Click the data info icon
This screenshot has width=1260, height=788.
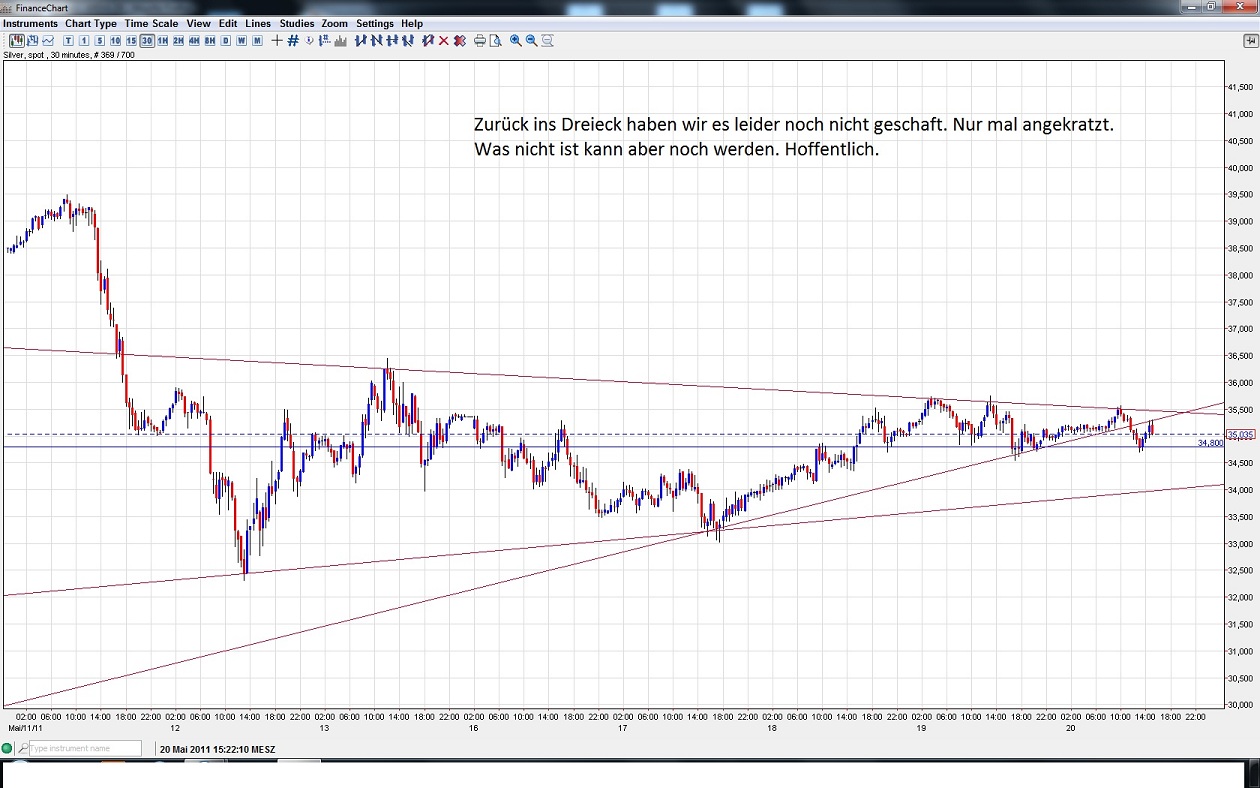309,41
